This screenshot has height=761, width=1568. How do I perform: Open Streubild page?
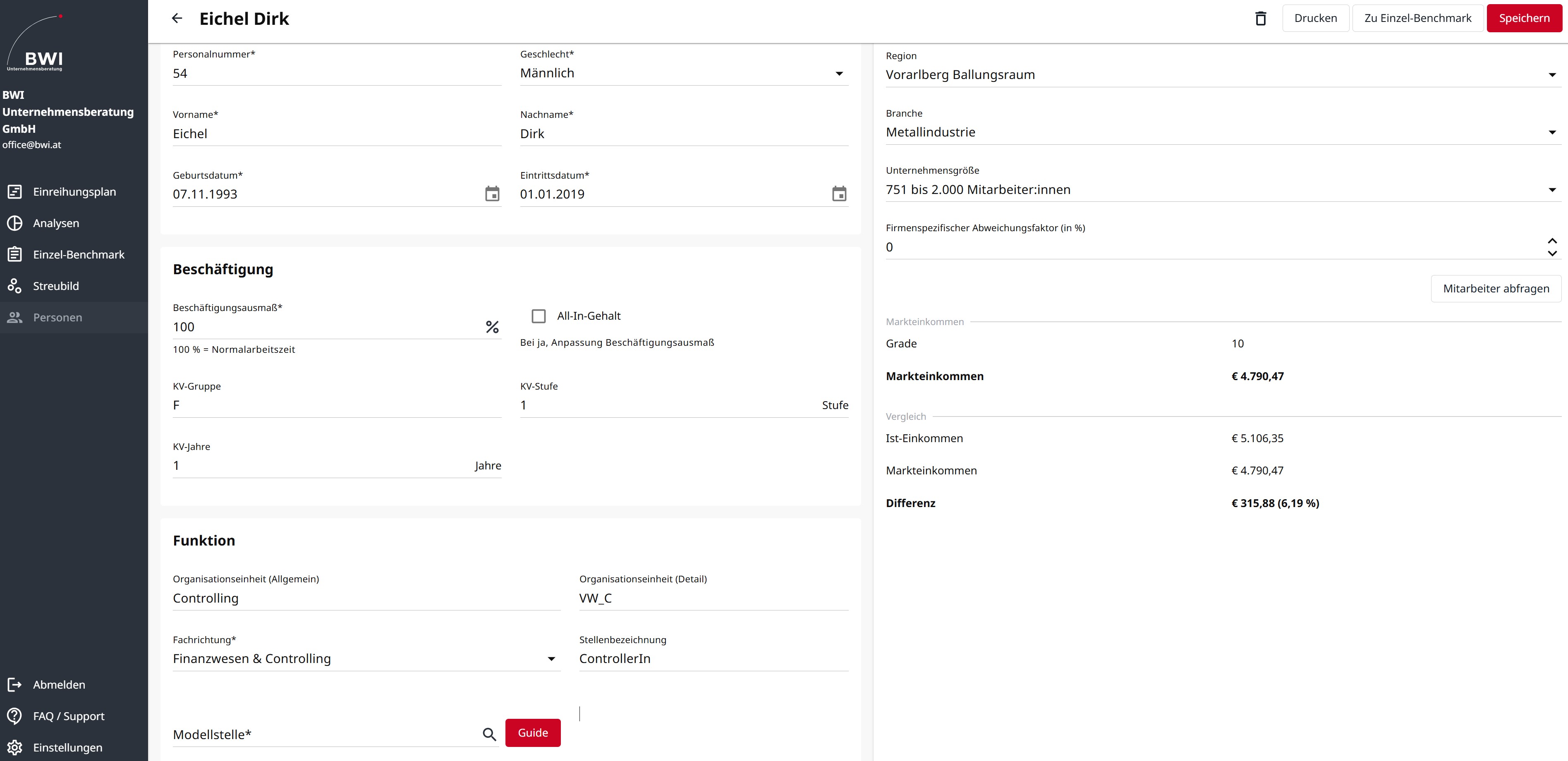(74, 285)
